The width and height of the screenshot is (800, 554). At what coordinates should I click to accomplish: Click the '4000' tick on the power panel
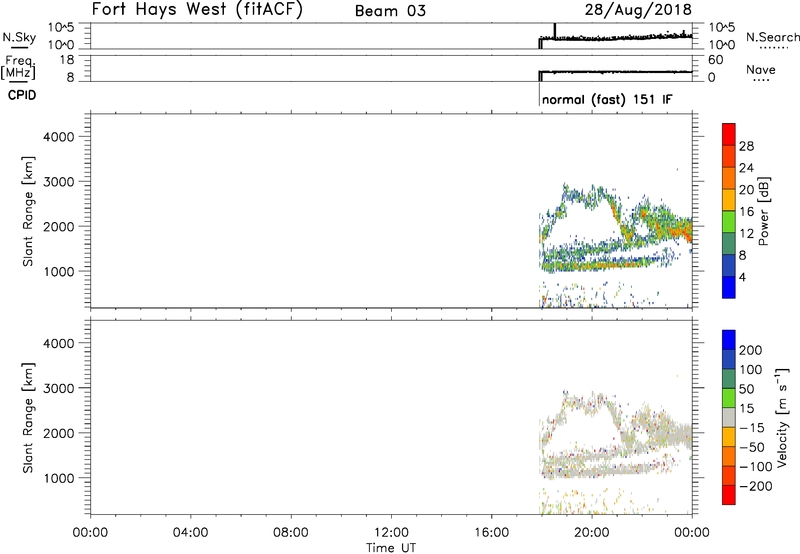(x=59, y=137)
